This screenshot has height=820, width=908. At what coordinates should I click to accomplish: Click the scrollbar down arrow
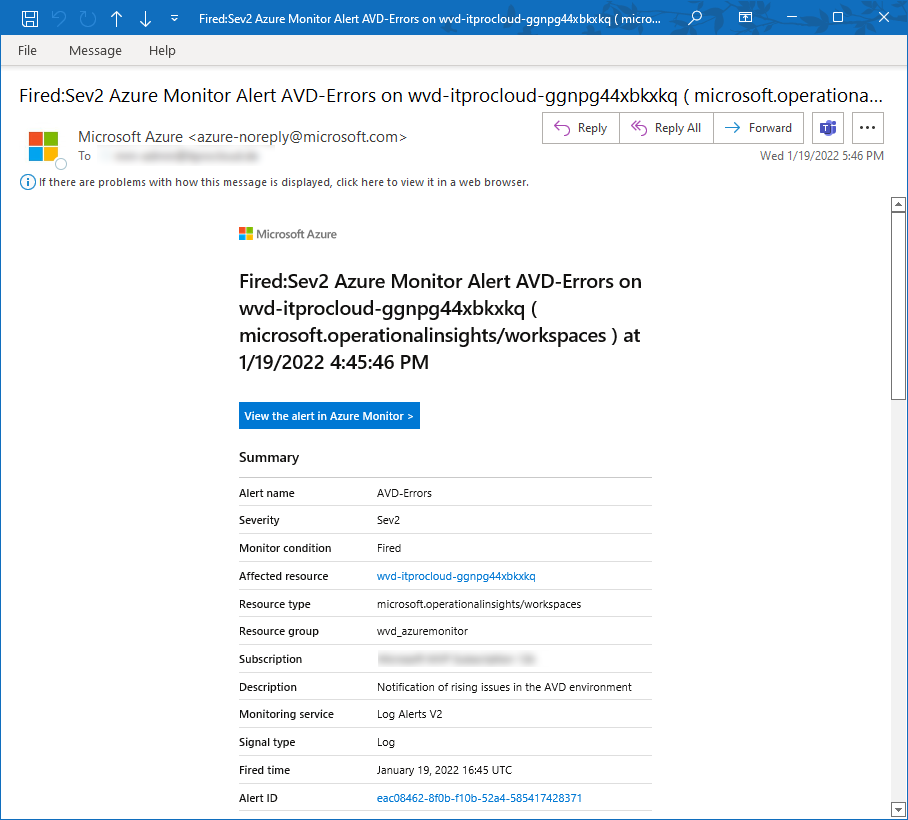[898, 809]
